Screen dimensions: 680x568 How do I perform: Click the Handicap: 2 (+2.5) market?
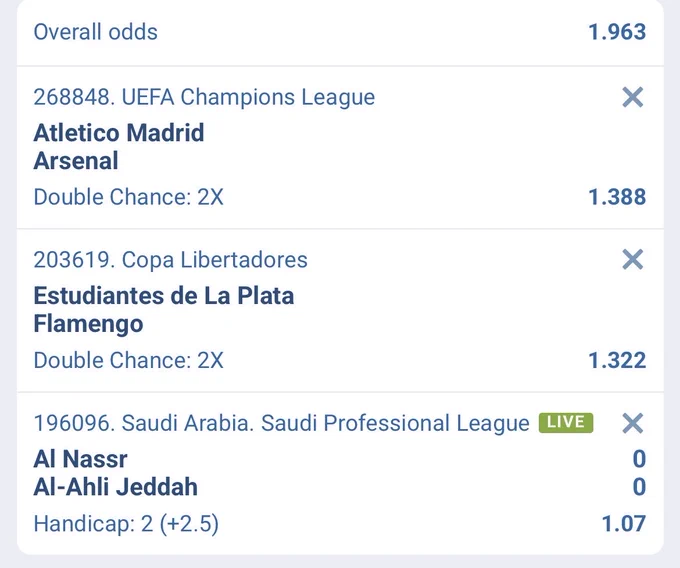click(126, 523)
